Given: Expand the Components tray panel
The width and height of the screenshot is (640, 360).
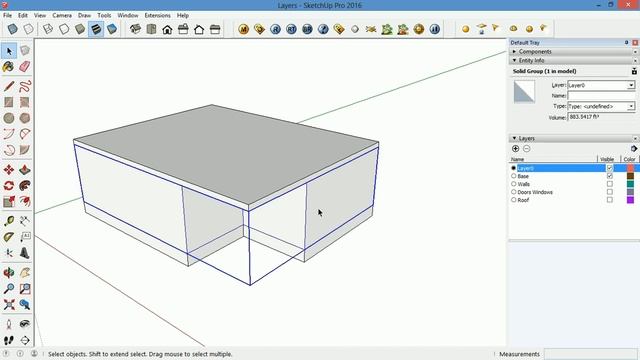Looking at the screenshot, I should (514, 52).
